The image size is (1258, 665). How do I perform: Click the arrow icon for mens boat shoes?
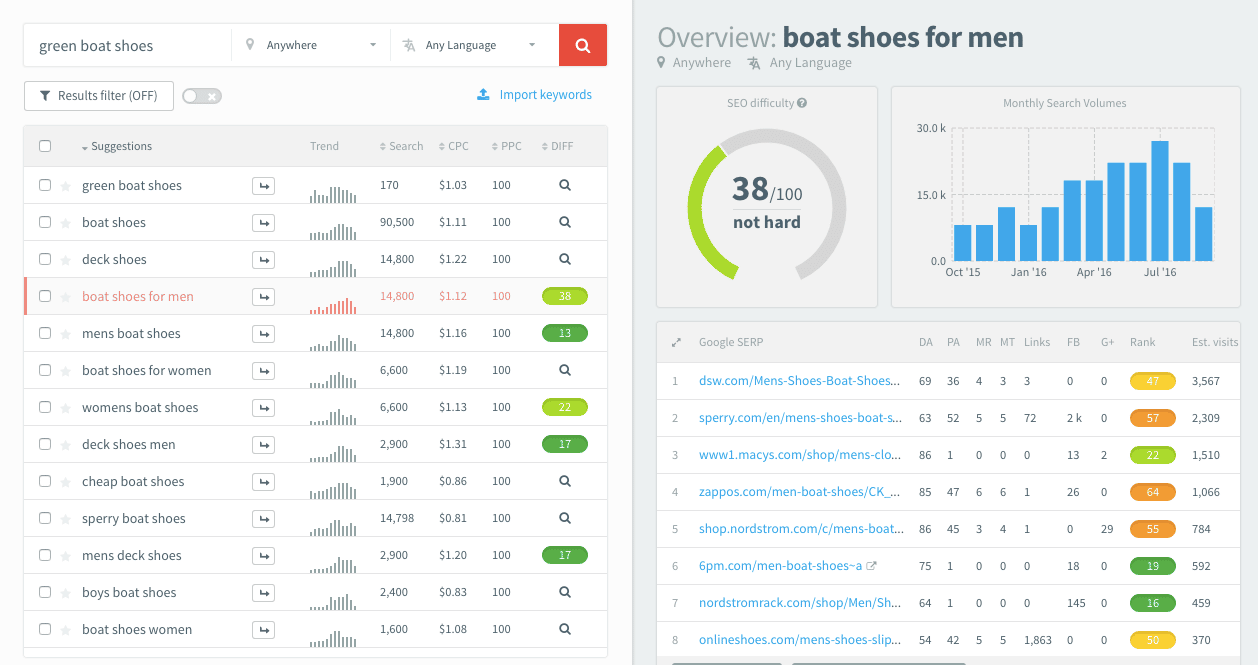point(264,334)
